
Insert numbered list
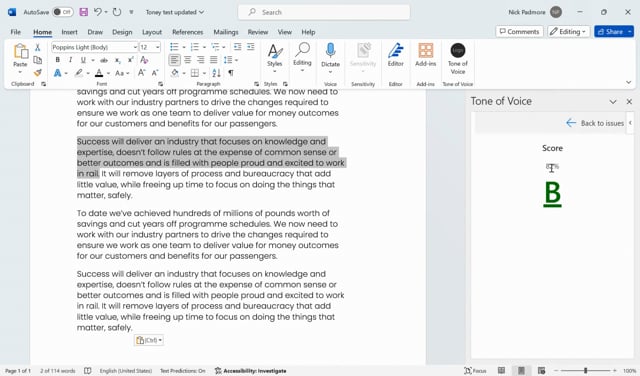coord(195,47)
